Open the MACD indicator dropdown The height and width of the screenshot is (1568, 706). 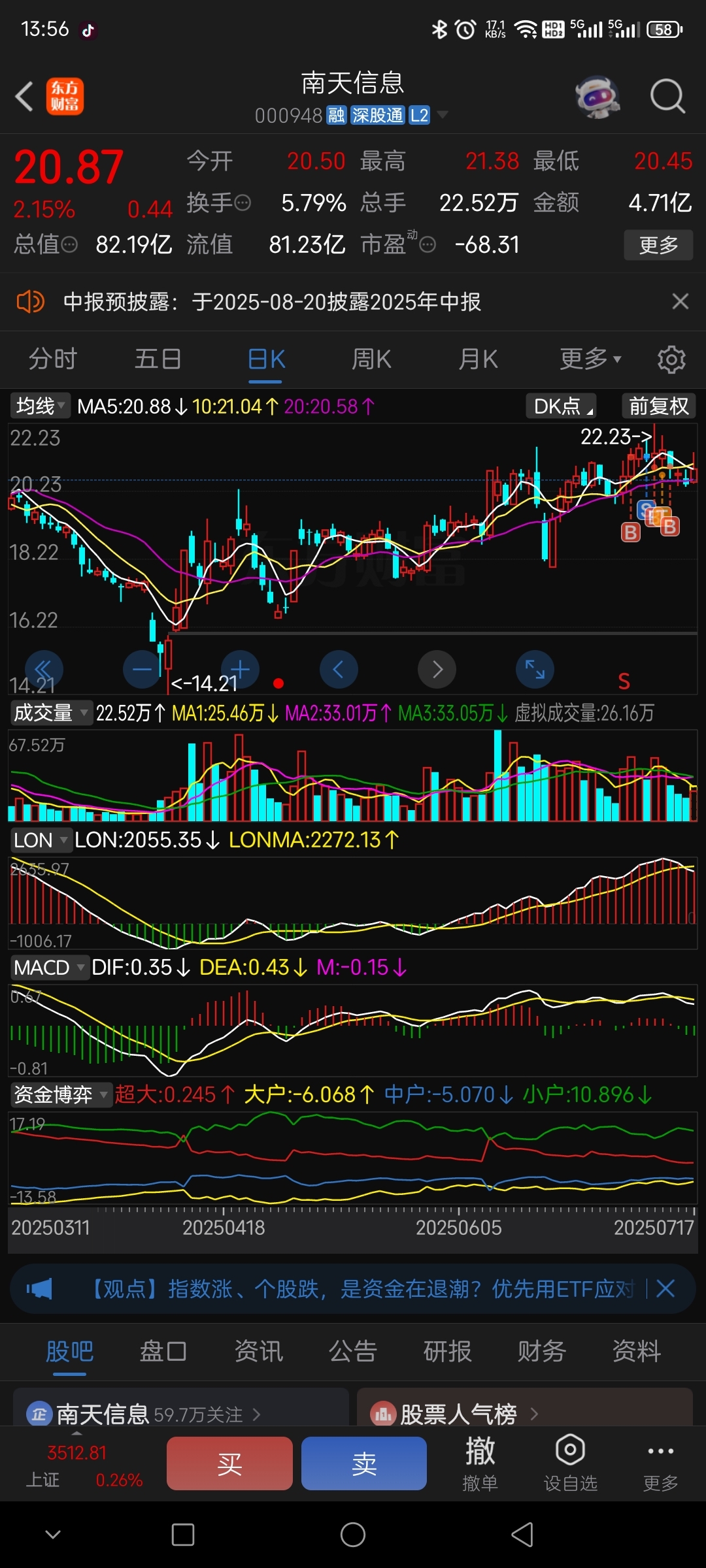click(49, 967)
